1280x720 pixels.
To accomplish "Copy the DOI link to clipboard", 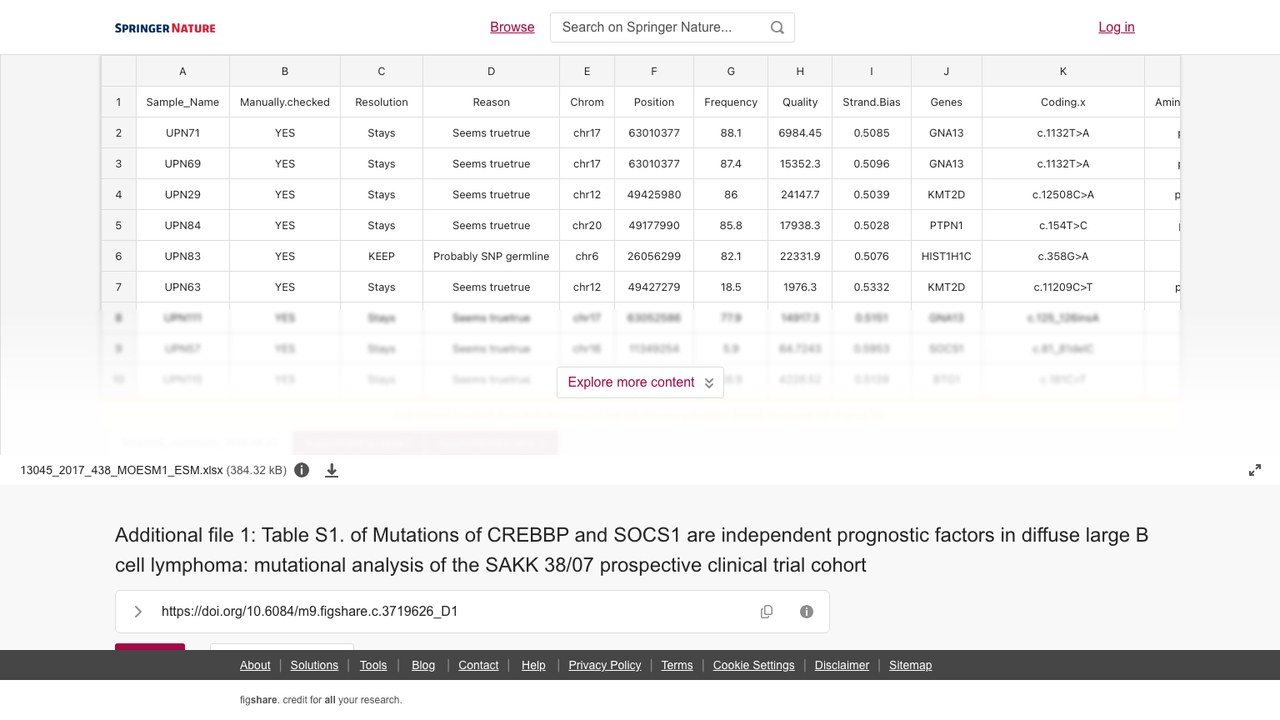I will (x=767, y=612).
